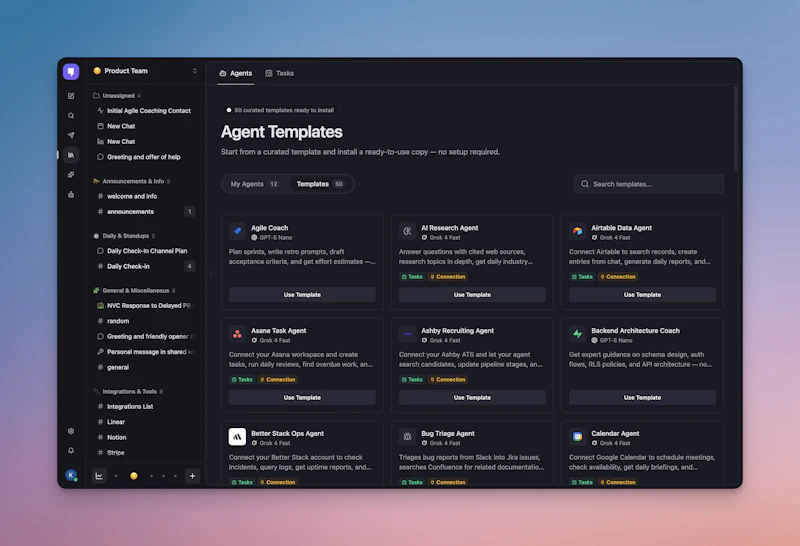800x546 pixels.
Task: Click the Search templates field
Action: 649,184
